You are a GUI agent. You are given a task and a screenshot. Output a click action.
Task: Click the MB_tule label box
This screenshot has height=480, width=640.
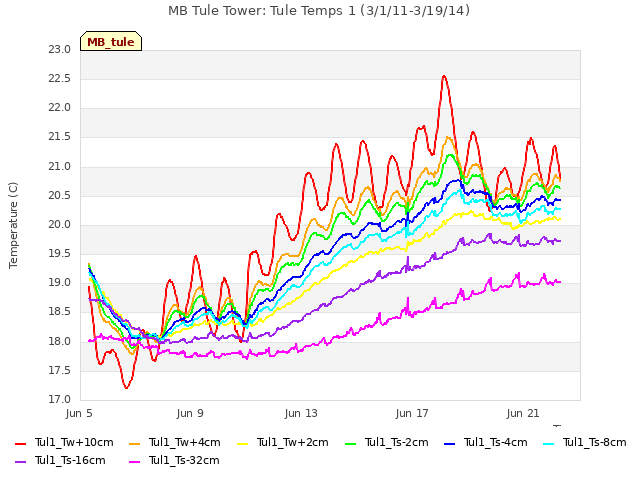point(111,41)
